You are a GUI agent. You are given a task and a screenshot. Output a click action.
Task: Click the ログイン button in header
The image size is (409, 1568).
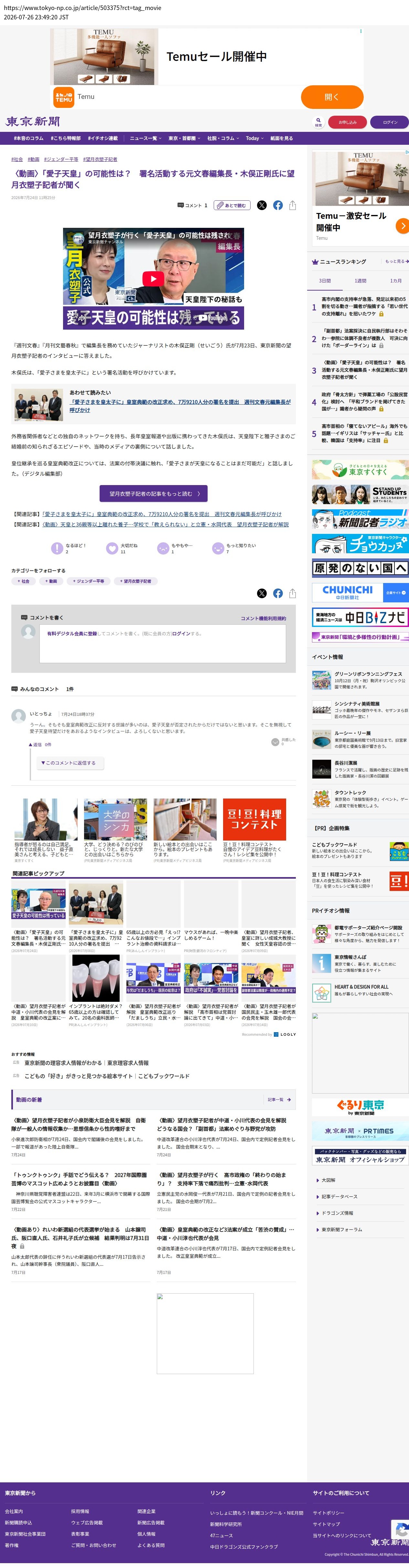click(x=390, y=122)
